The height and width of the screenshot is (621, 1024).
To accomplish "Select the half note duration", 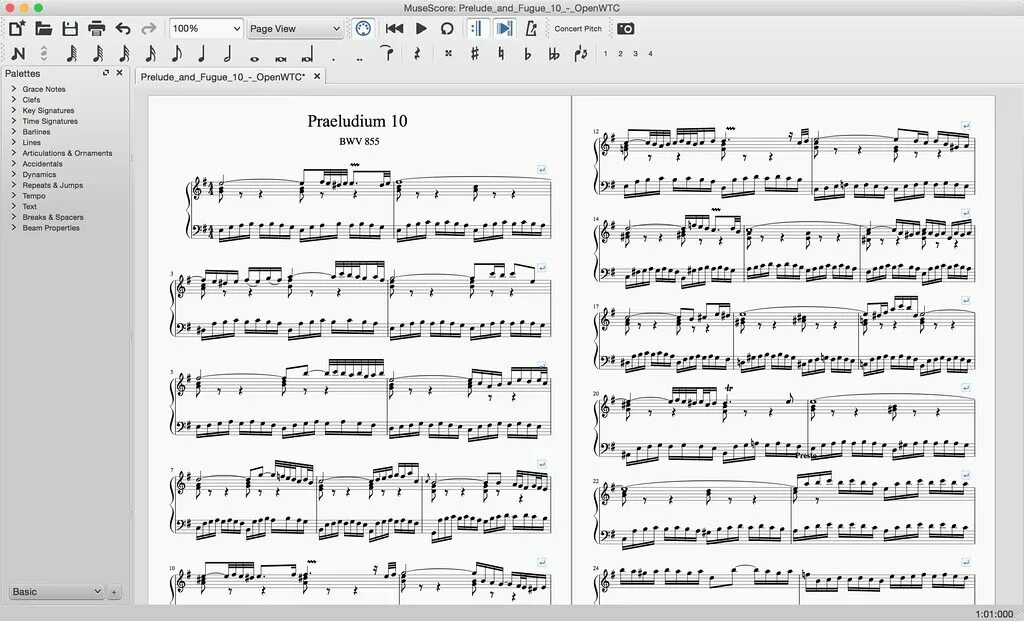I will (x=227, y=54).
